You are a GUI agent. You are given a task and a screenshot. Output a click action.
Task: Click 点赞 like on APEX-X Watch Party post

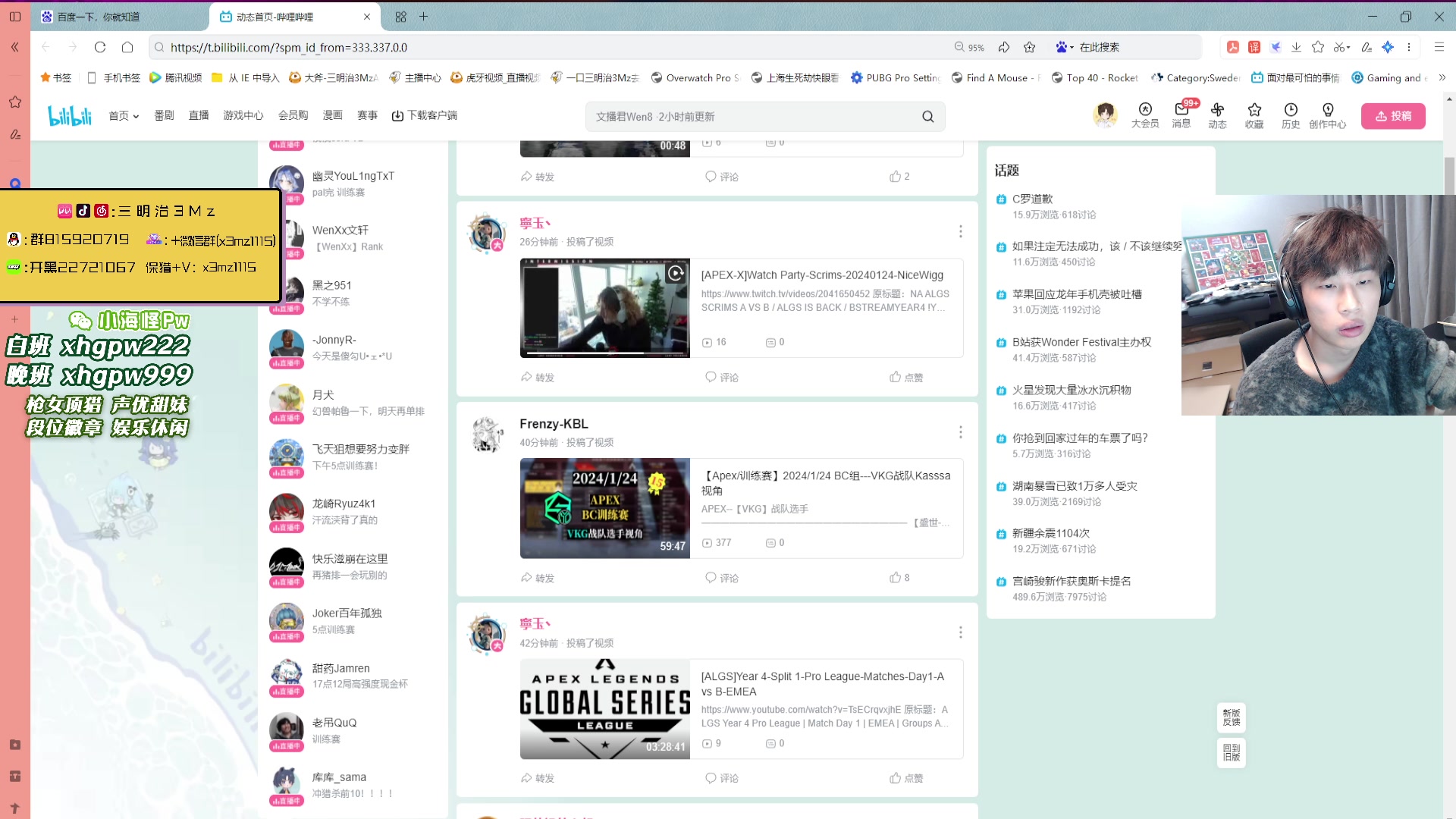(906, 377)
